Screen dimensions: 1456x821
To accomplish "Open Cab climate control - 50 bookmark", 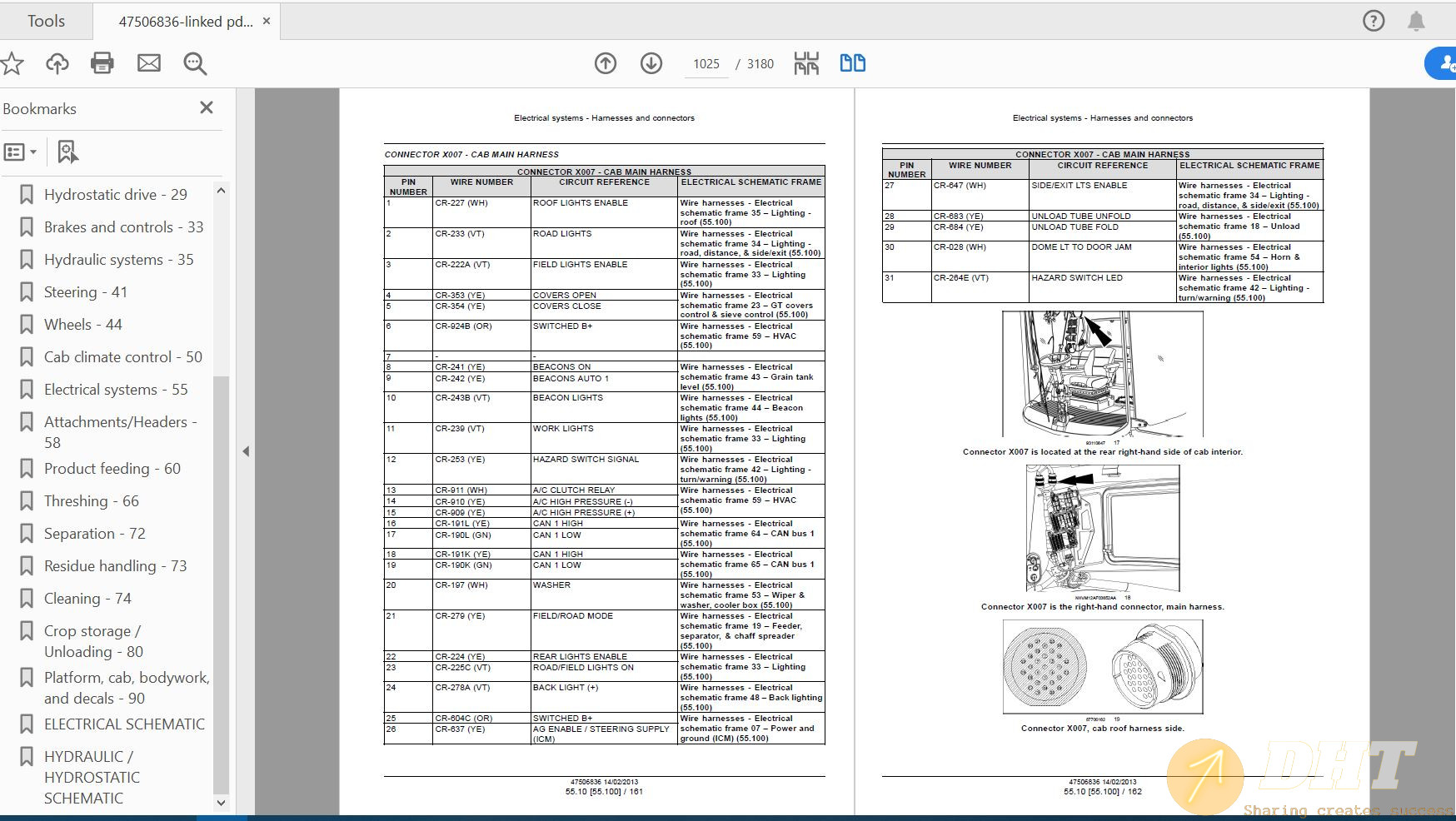I will [x=123, y=356].
